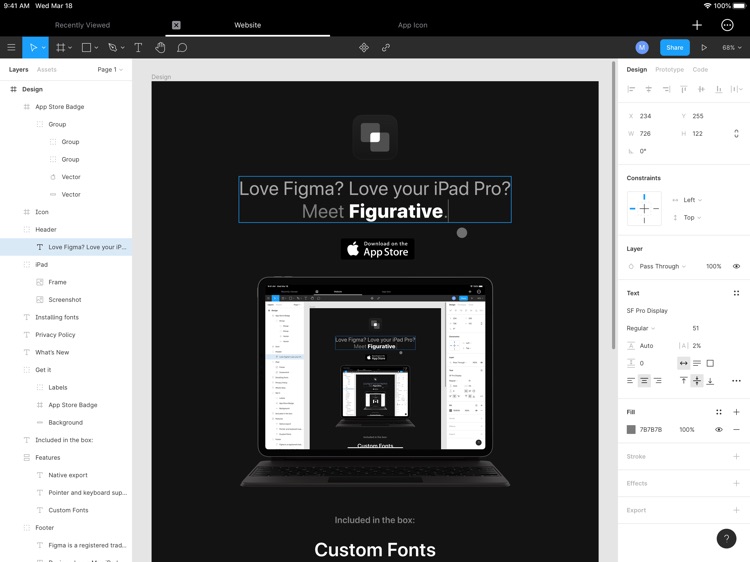Open vertical constraint Top dropdown

tap(692, 218)
